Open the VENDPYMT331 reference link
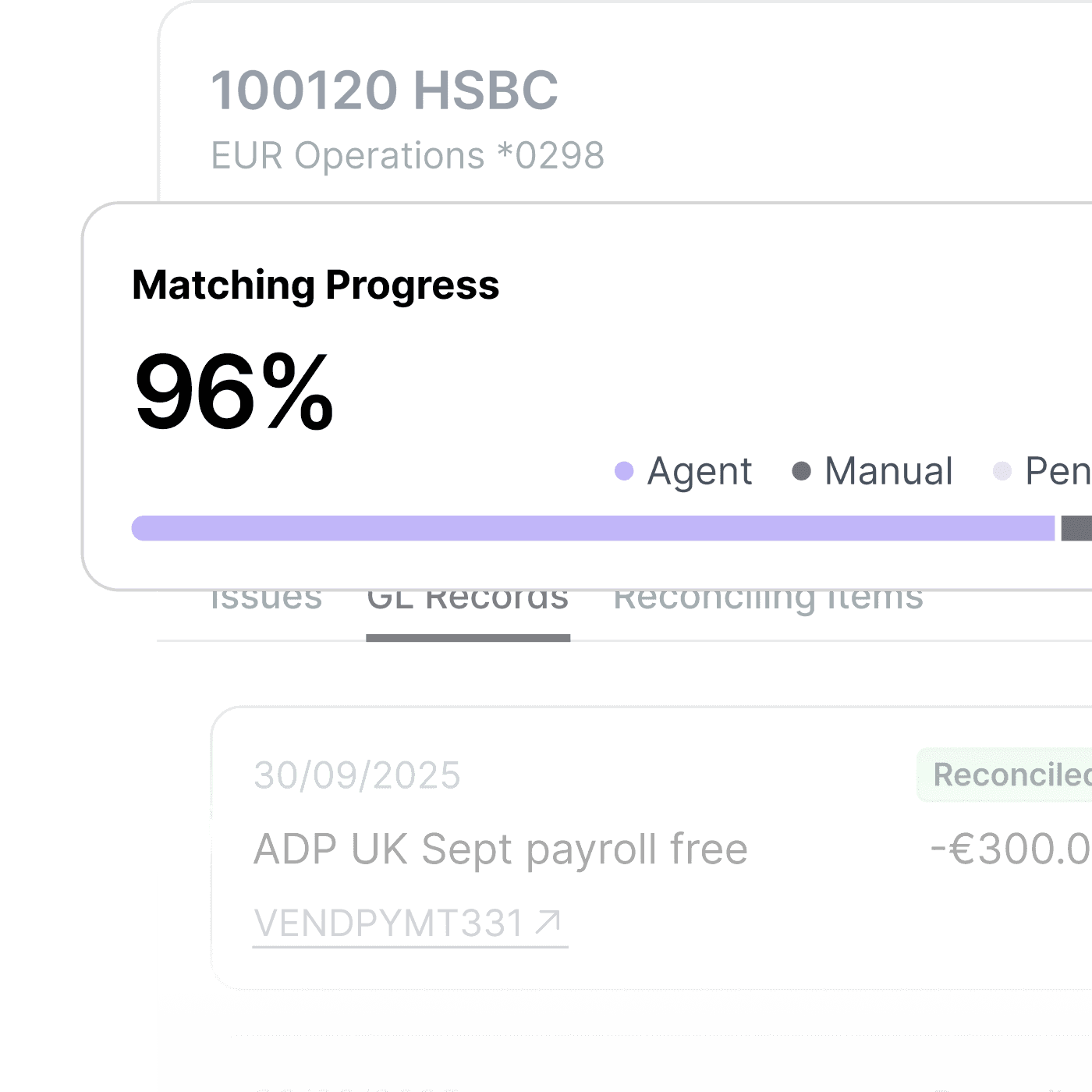This screenshot has width=1092, height=1092. point(390,924)
